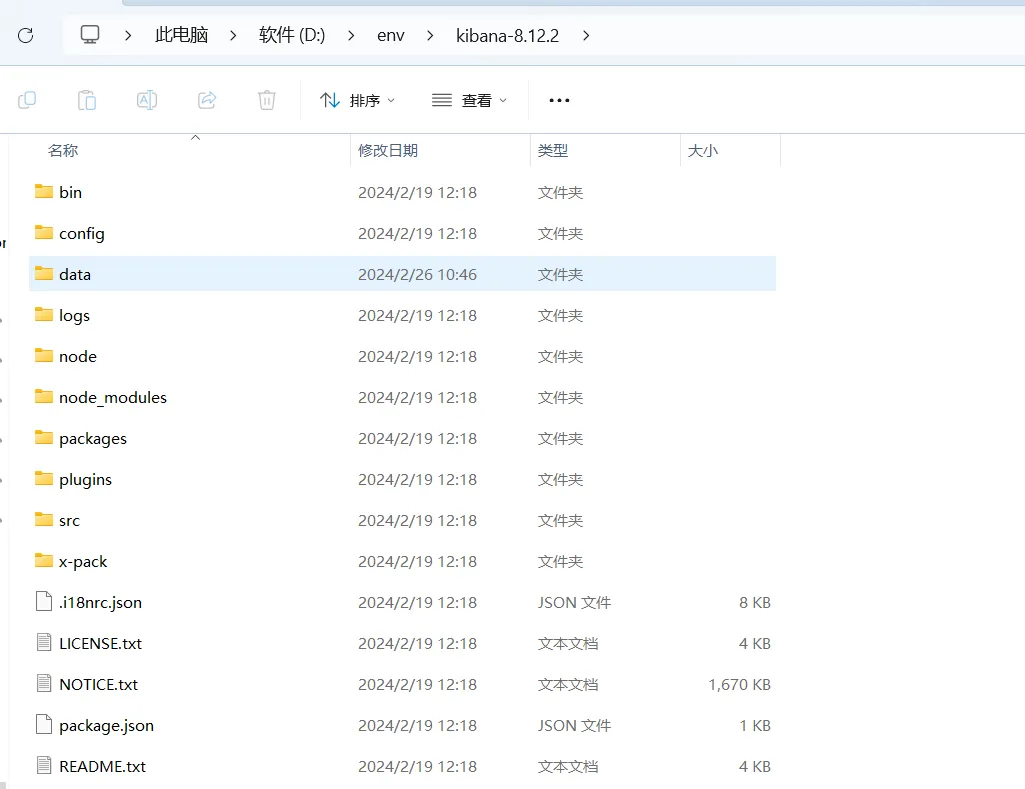Click the copy icon in toolbar
The width and height of the screenshot is (1025, 789).
coord(27,100)
